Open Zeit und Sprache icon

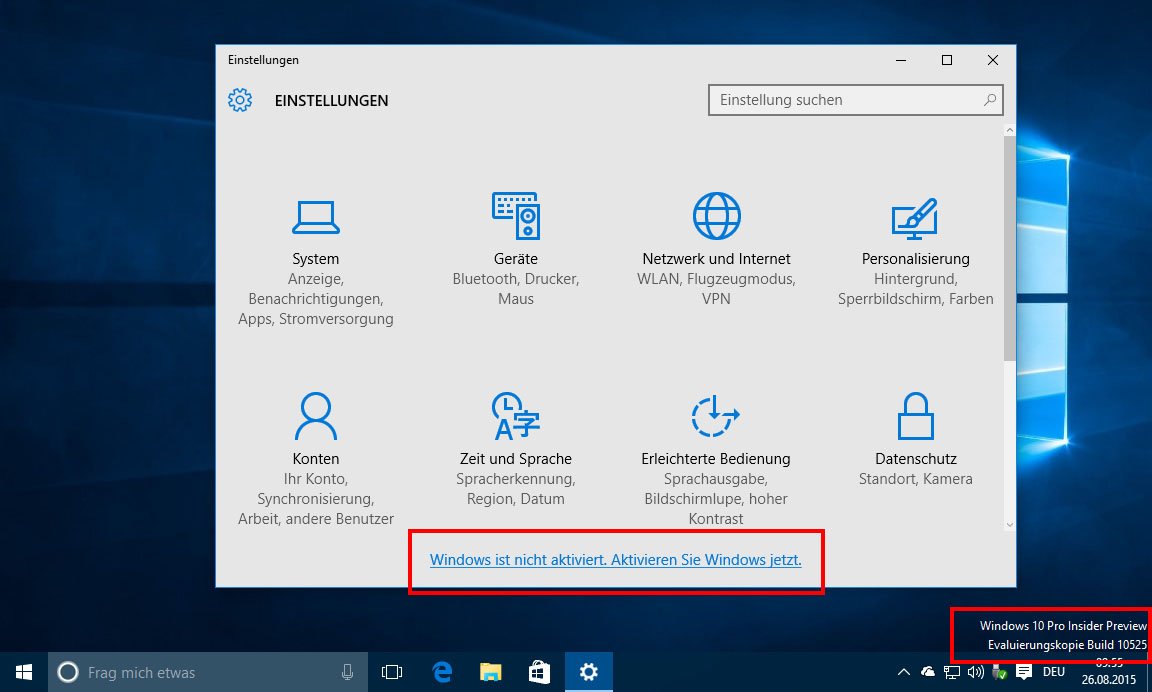[x=515, y=416]
